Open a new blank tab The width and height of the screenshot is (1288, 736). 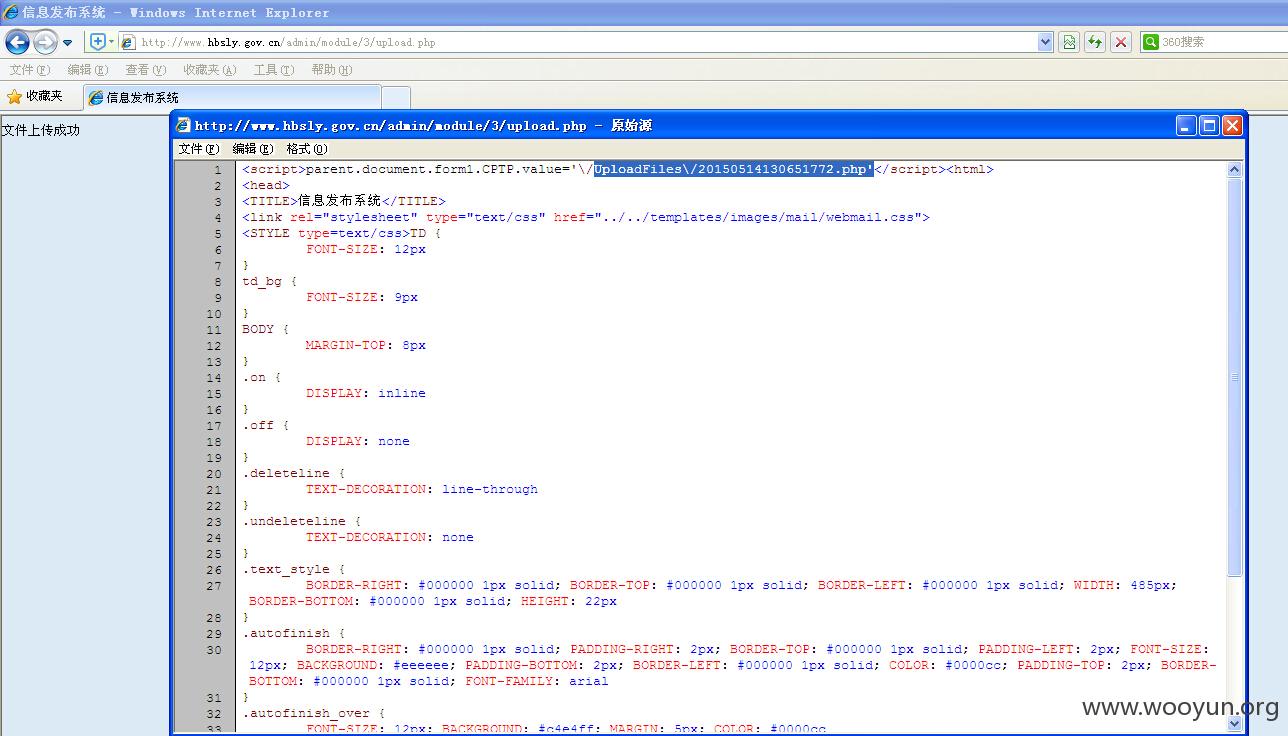(396, 97)
